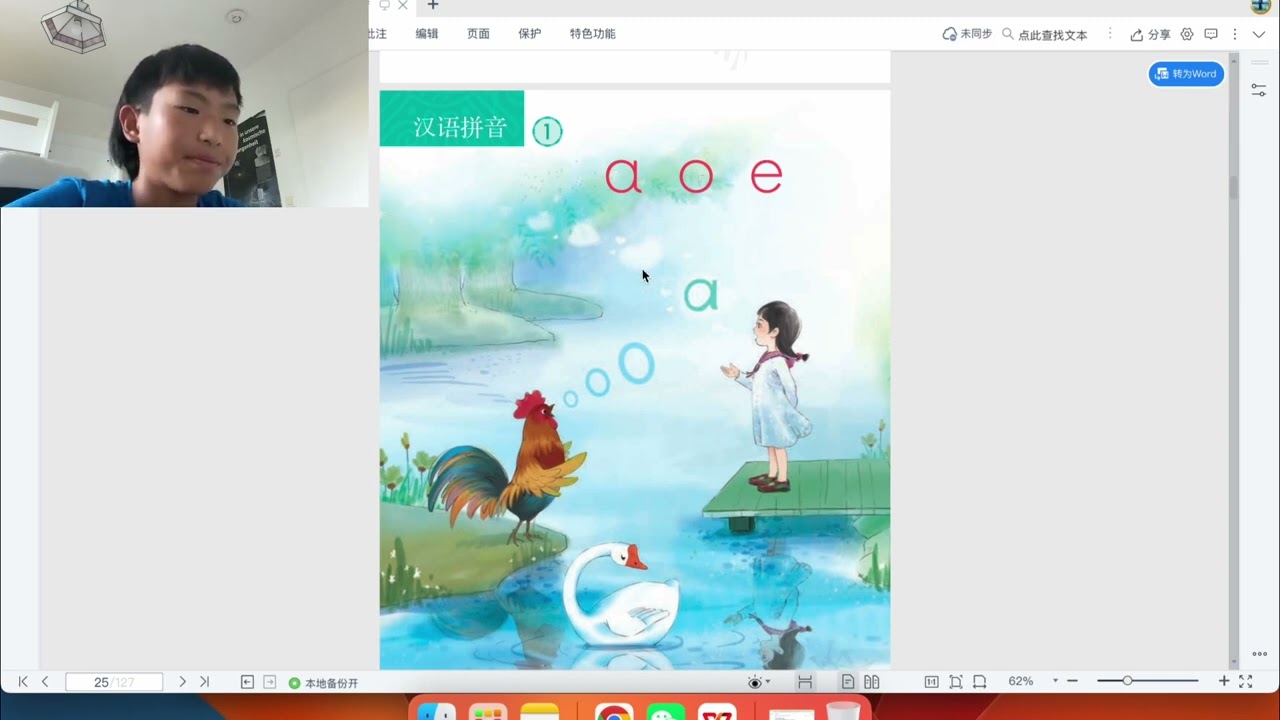Go to the first page
The height and width of the screenshot is (720, 1280).
[x=23, y=682]
